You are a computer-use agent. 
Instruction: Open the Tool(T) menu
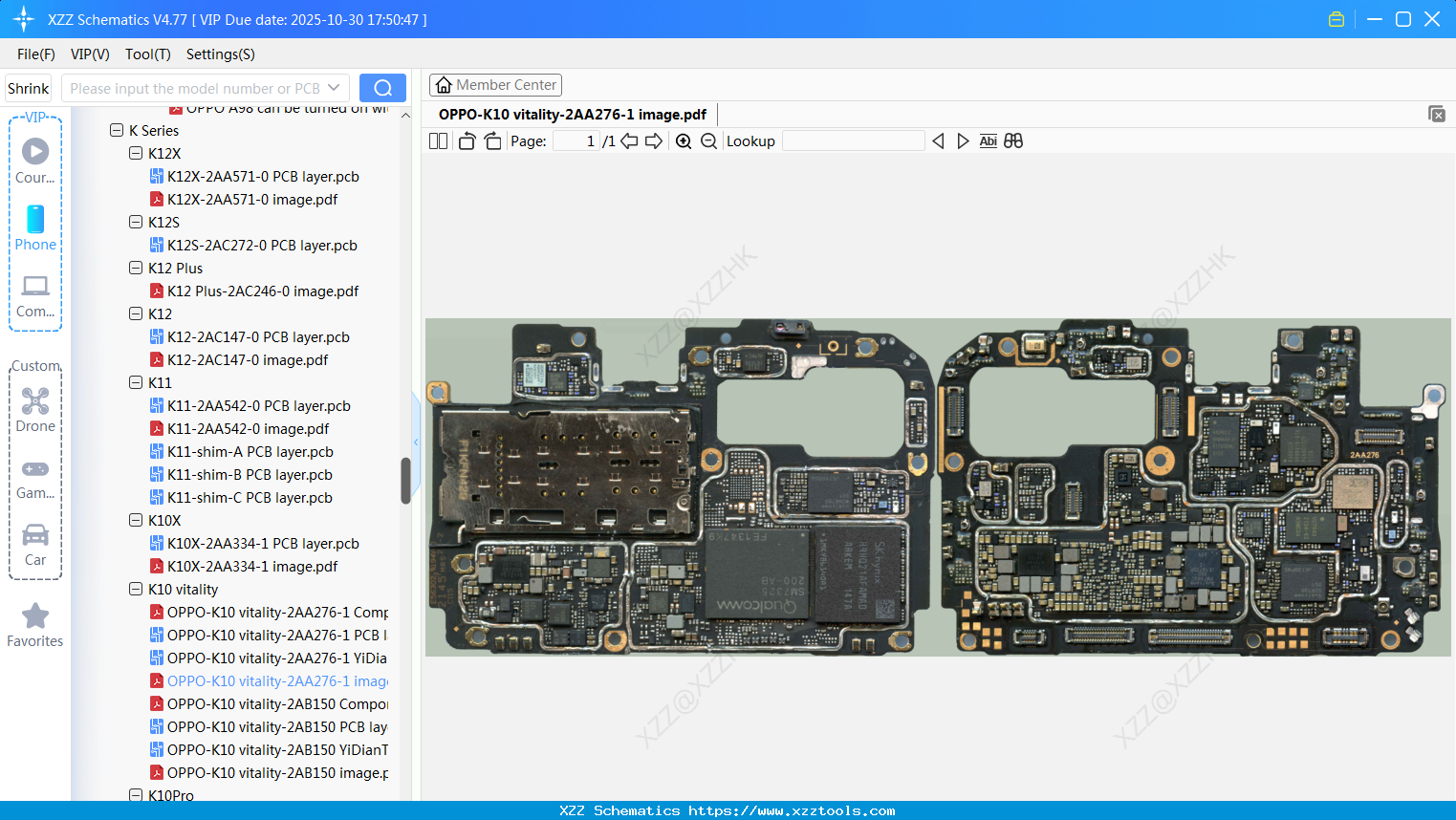[x=148, y=54]
